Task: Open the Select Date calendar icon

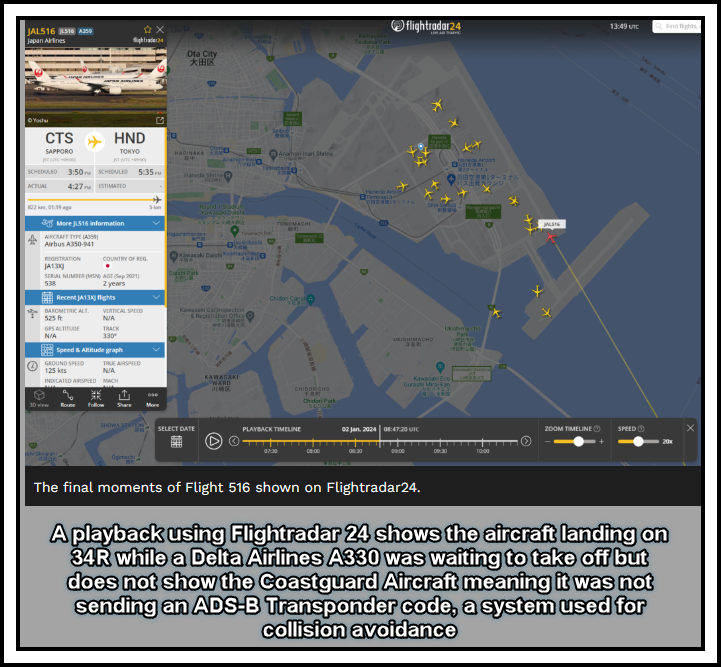Action: 177,442
